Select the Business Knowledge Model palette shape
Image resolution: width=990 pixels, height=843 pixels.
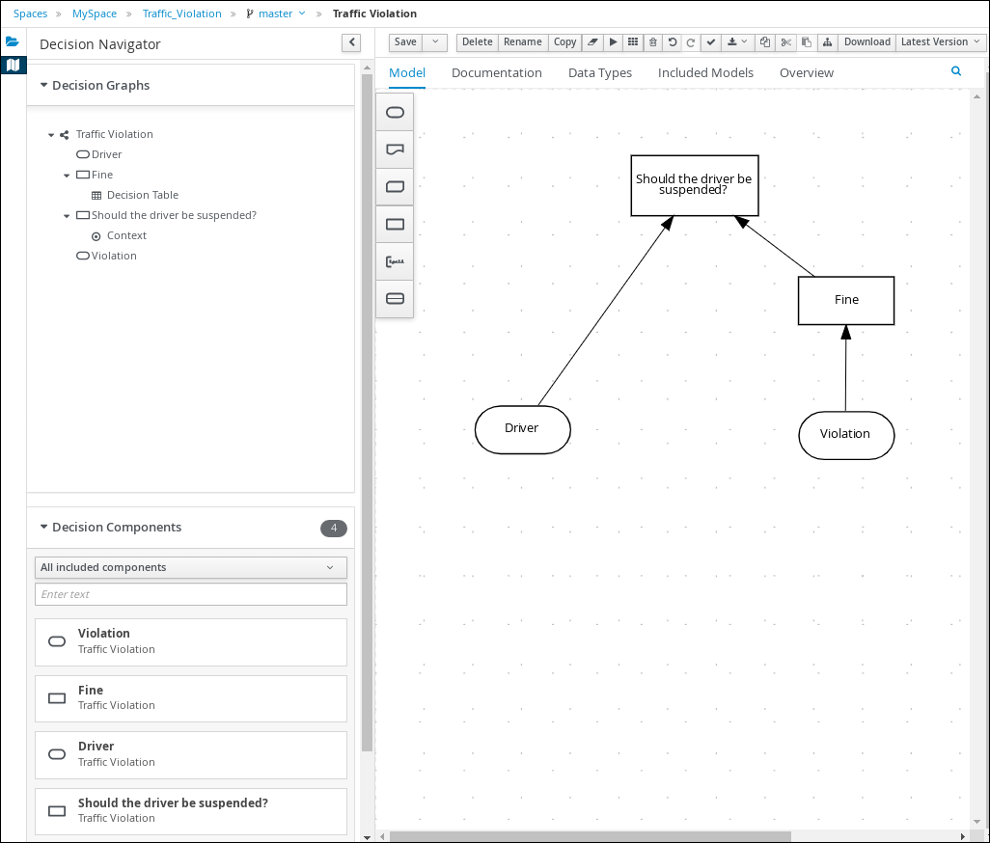click(394, 187)
